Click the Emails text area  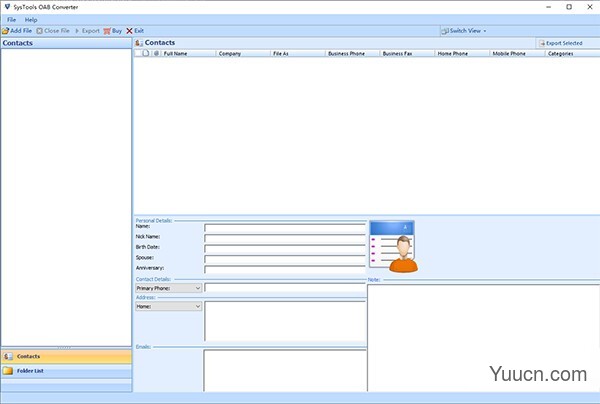(285, 371)
